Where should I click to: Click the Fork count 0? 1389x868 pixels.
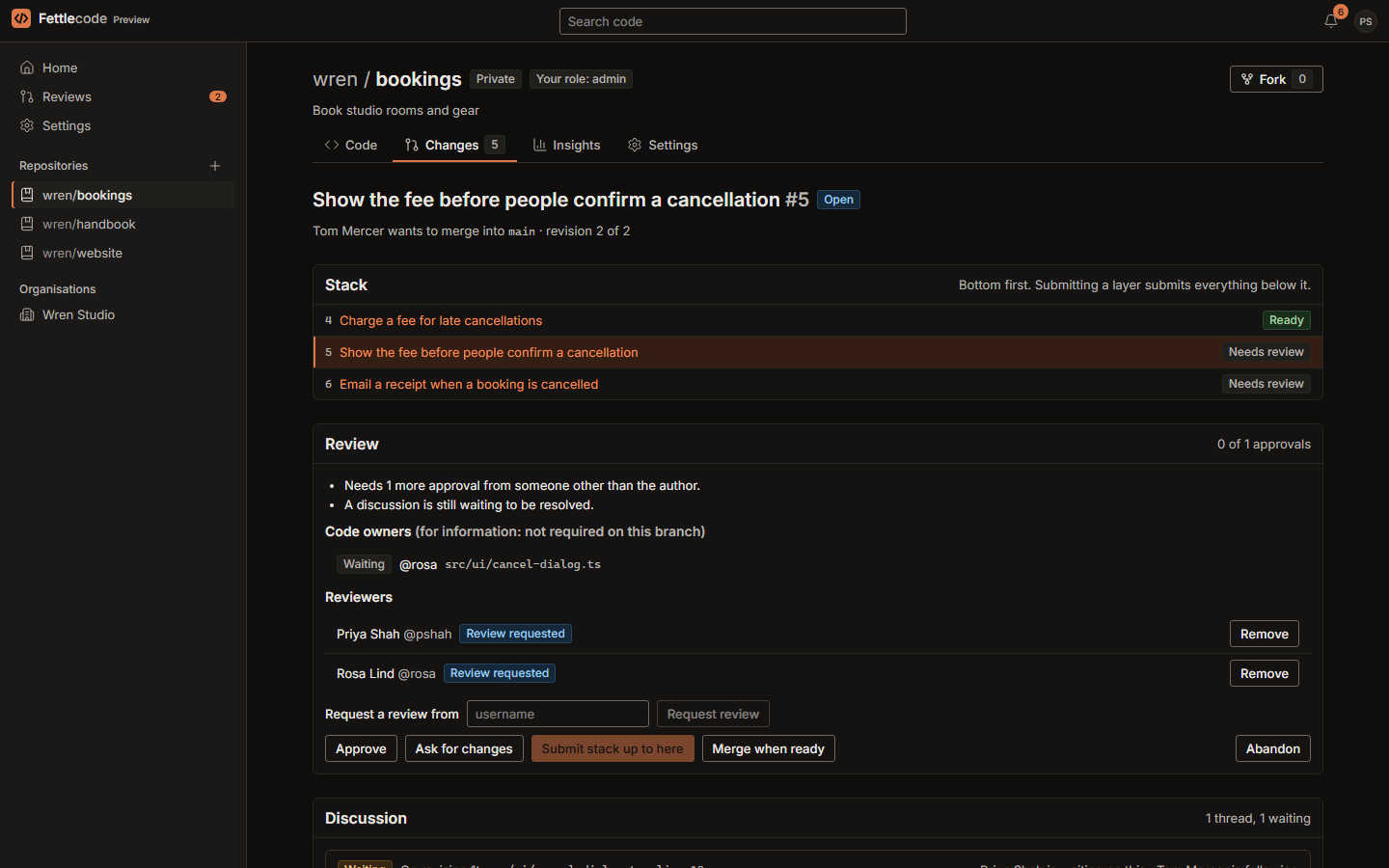(x=1302, y=79)
